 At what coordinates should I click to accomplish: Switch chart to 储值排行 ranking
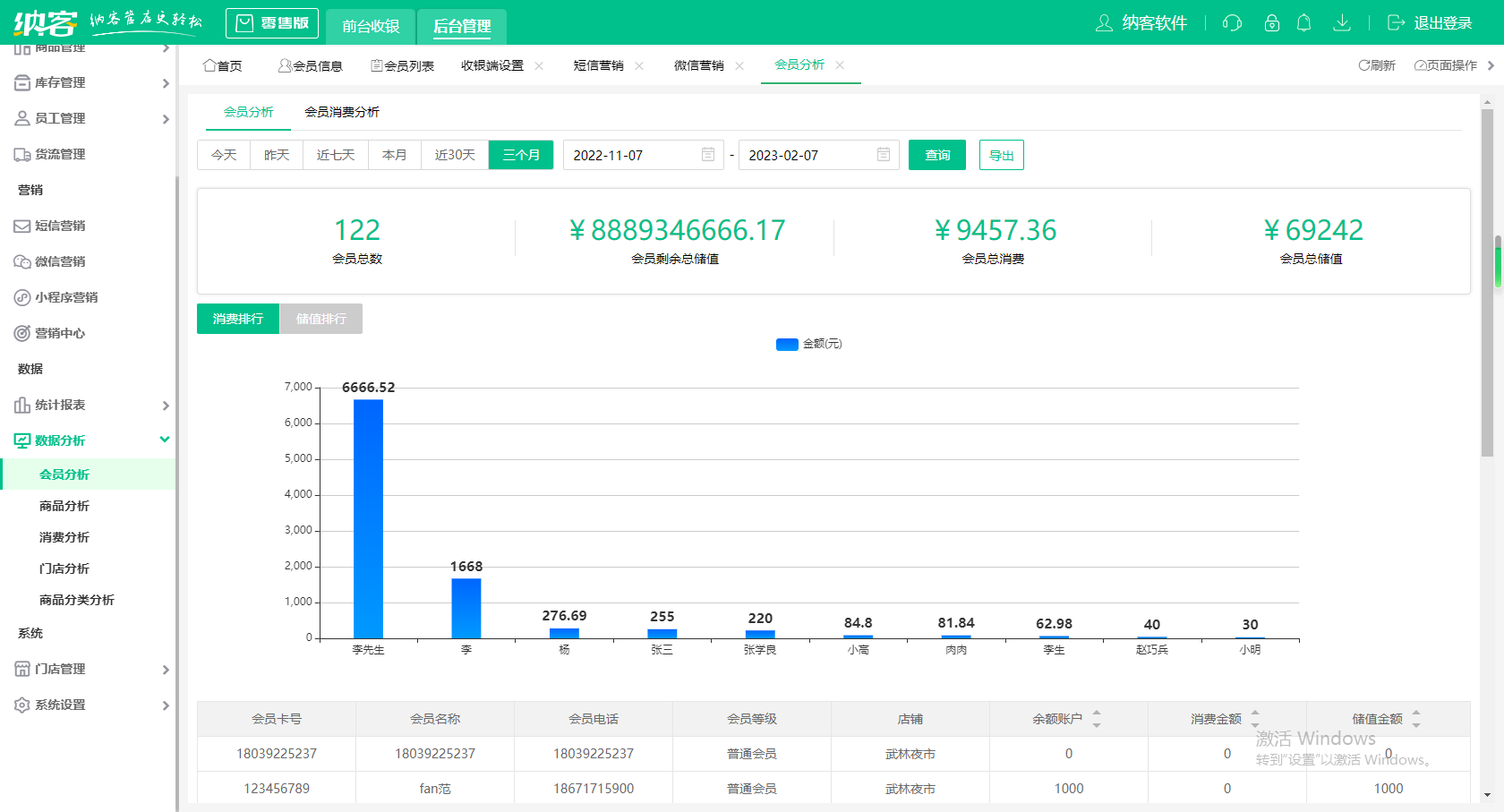tap(320, 319)
